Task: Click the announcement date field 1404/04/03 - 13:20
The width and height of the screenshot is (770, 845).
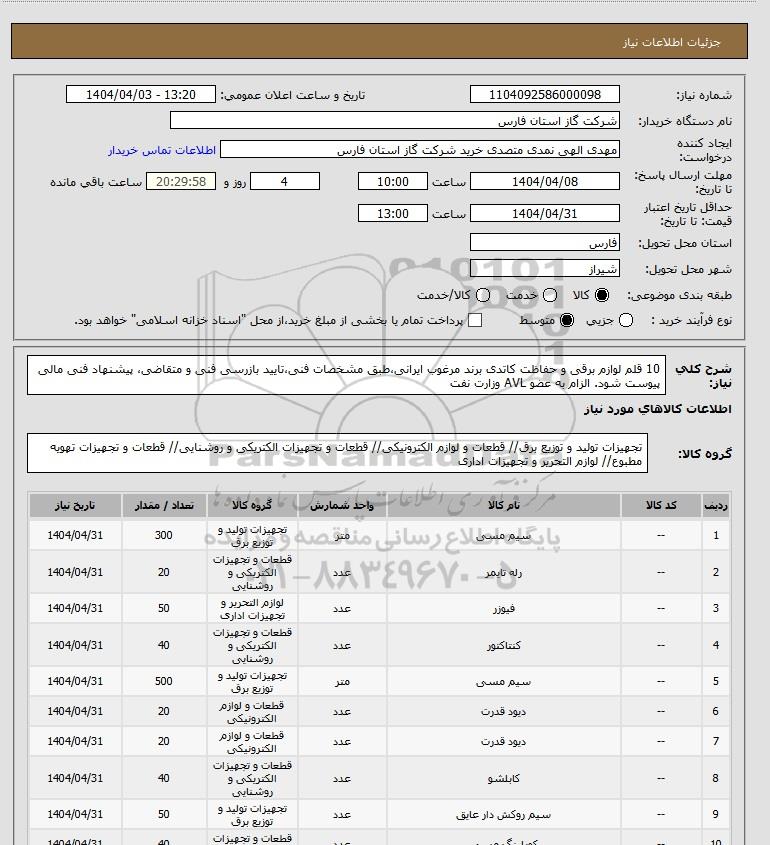Action: tap(141, 94)
